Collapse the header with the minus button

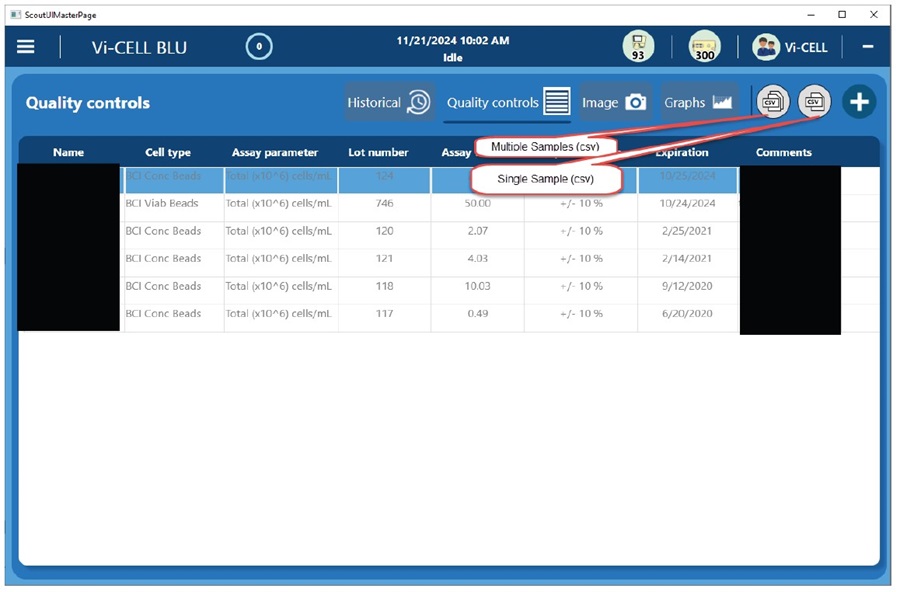tap(868, 47)
